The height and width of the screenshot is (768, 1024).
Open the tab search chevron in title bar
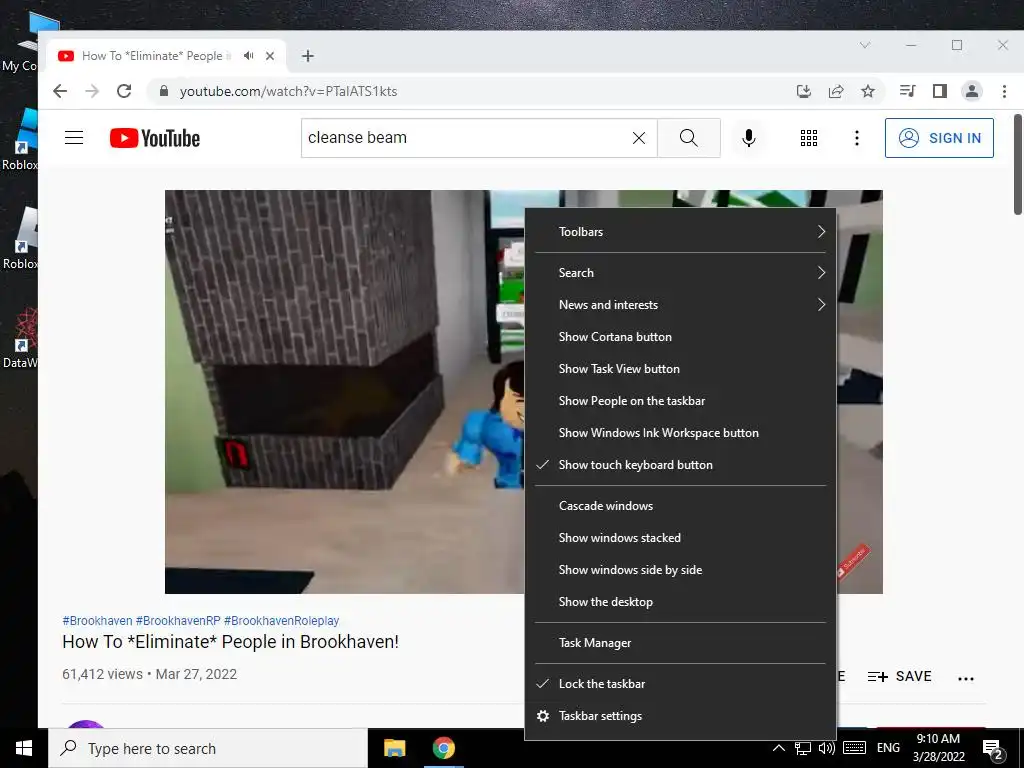point(865,45)
